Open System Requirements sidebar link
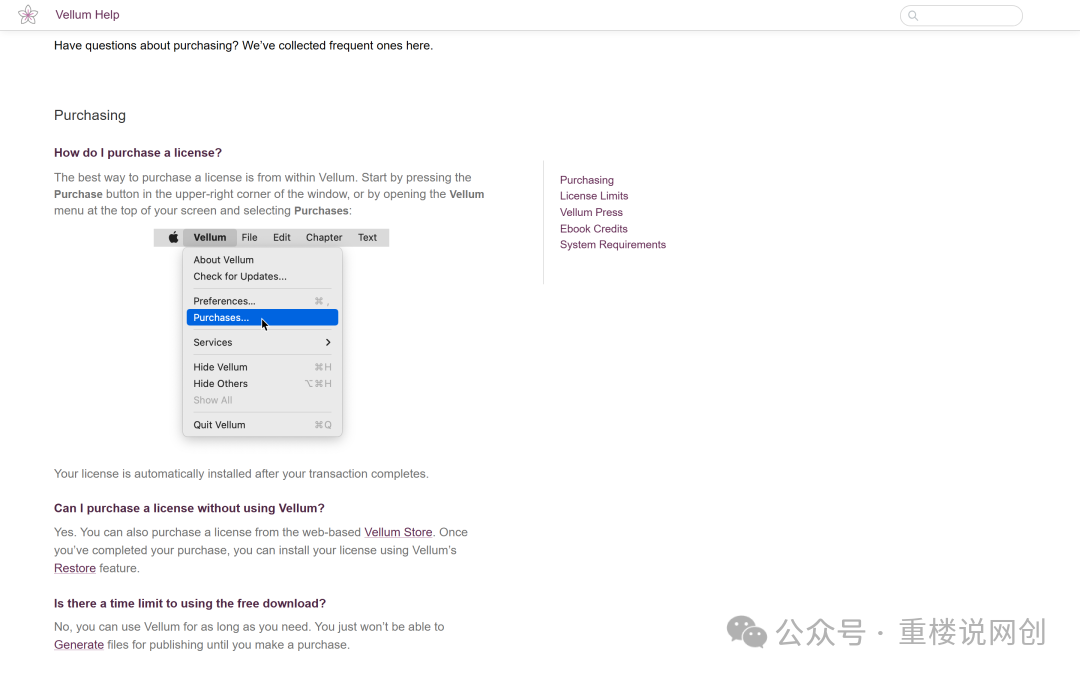Image resolution: width=1080 pixels, height=675 pixels. [612, 245]
